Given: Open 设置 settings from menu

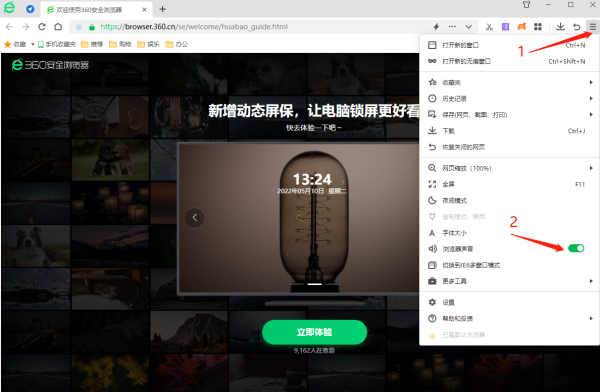Looking at the screenshot, I should (x=509, y=302).
